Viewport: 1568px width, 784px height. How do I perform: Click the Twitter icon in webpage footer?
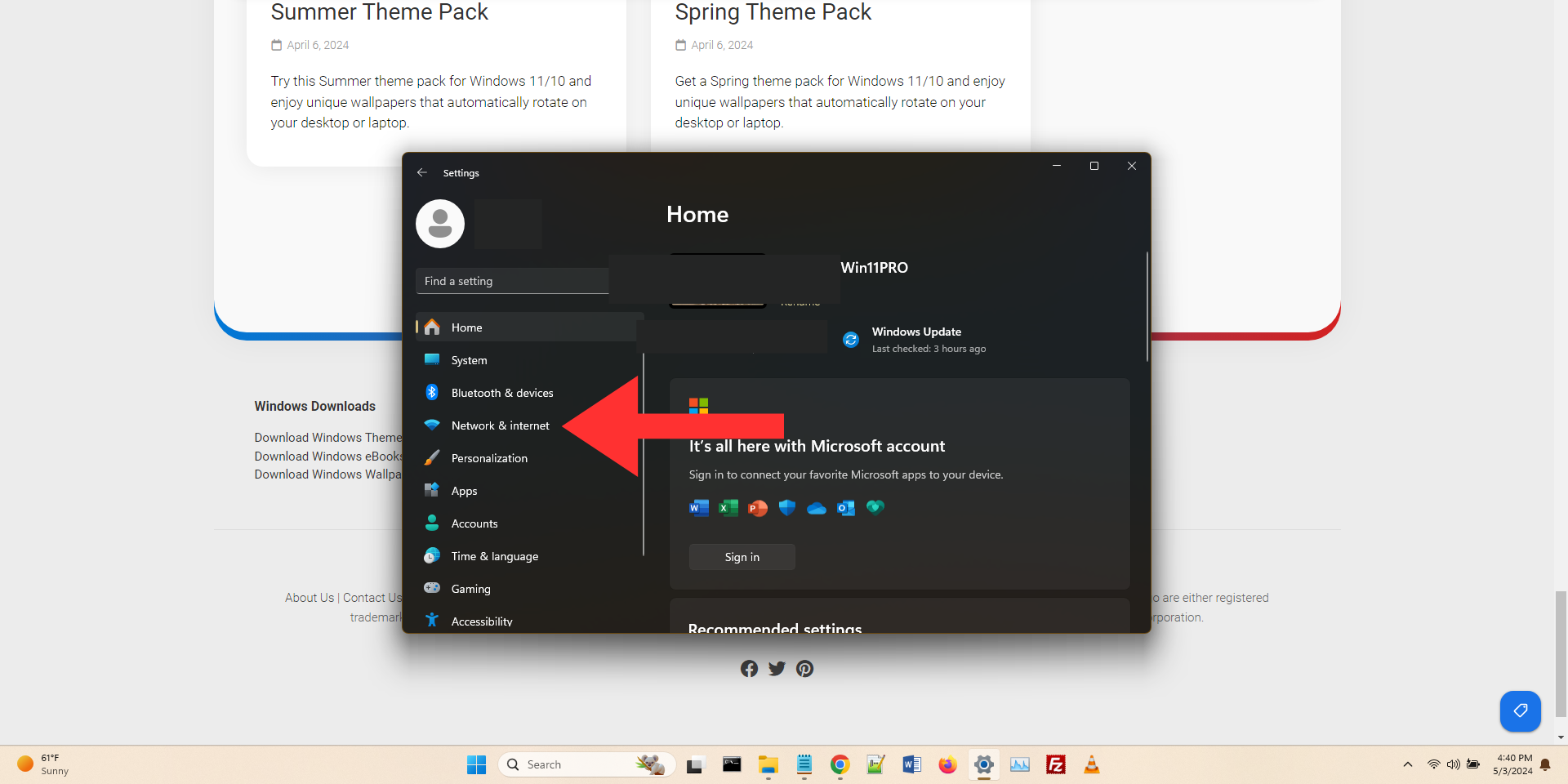click(x=777, y=669)
